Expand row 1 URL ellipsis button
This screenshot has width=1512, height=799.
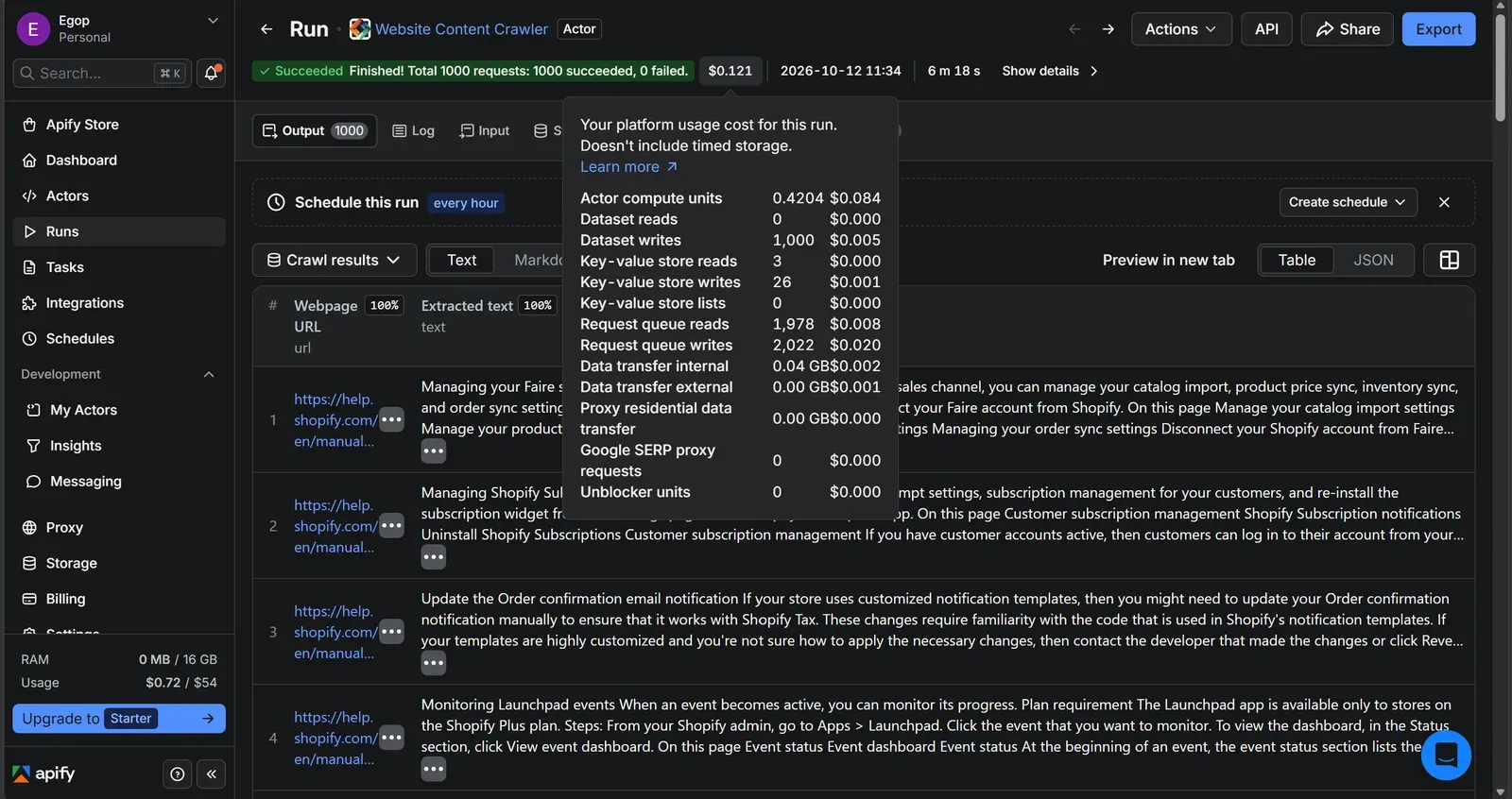tap(391, 419)
